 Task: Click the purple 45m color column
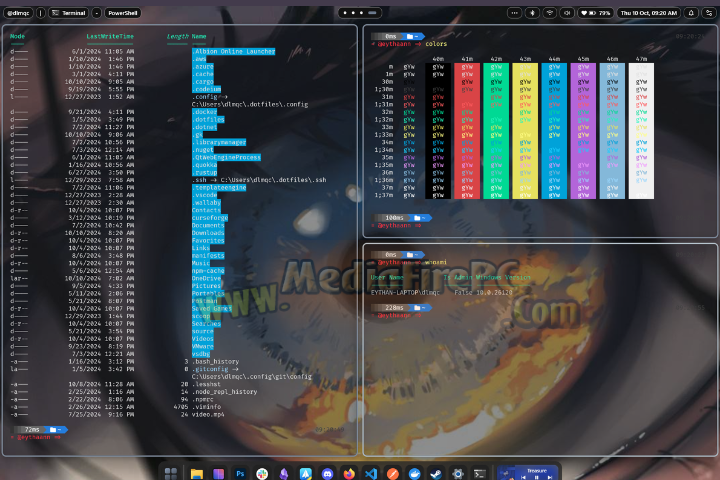click(x=583, y=131)
